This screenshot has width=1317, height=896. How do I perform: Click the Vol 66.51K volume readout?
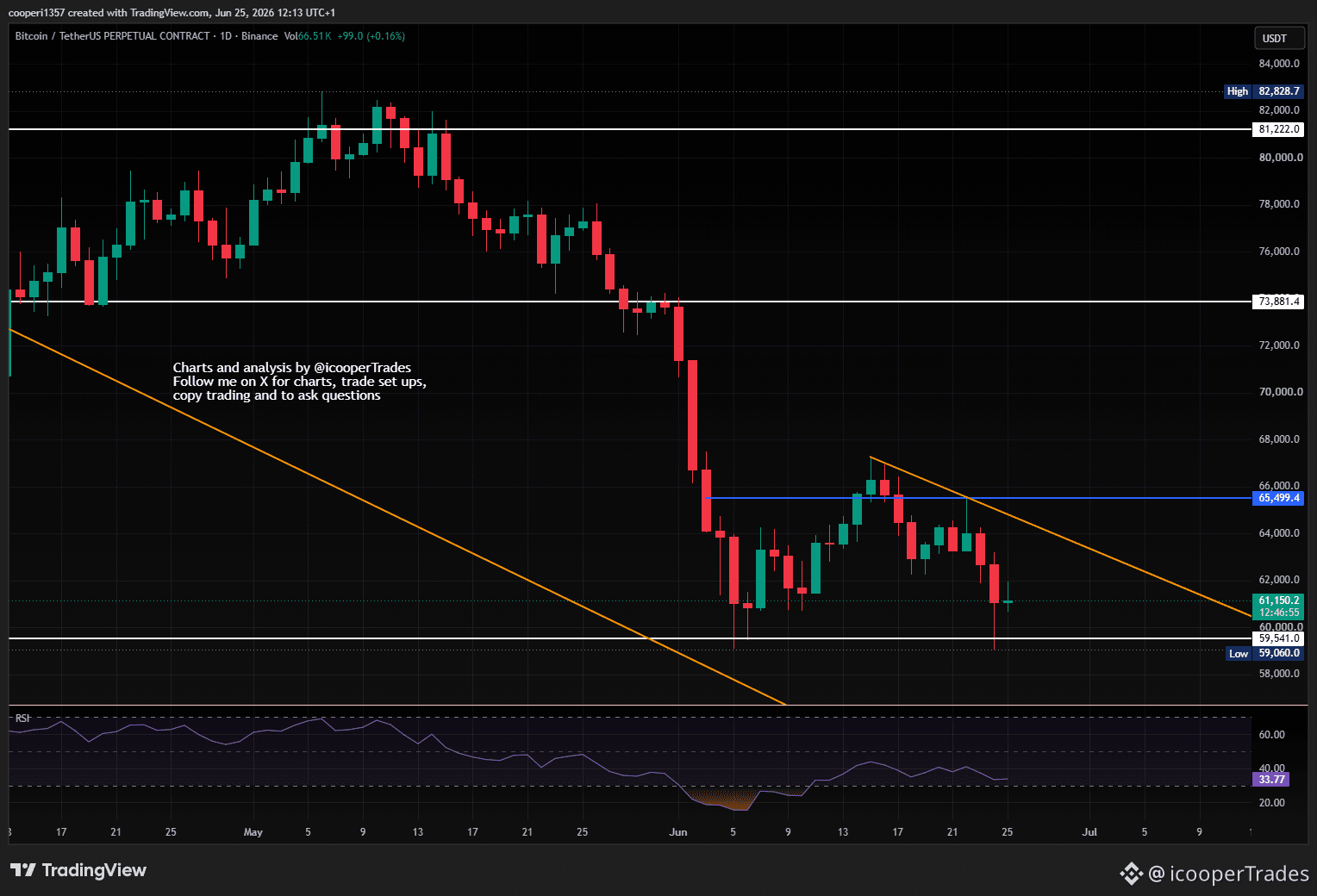coord(308,36)
